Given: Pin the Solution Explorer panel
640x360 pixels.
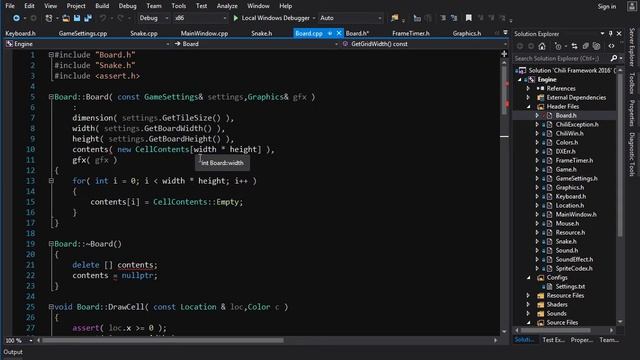Looking at the screenshot, I should click(x=611, y=33).
